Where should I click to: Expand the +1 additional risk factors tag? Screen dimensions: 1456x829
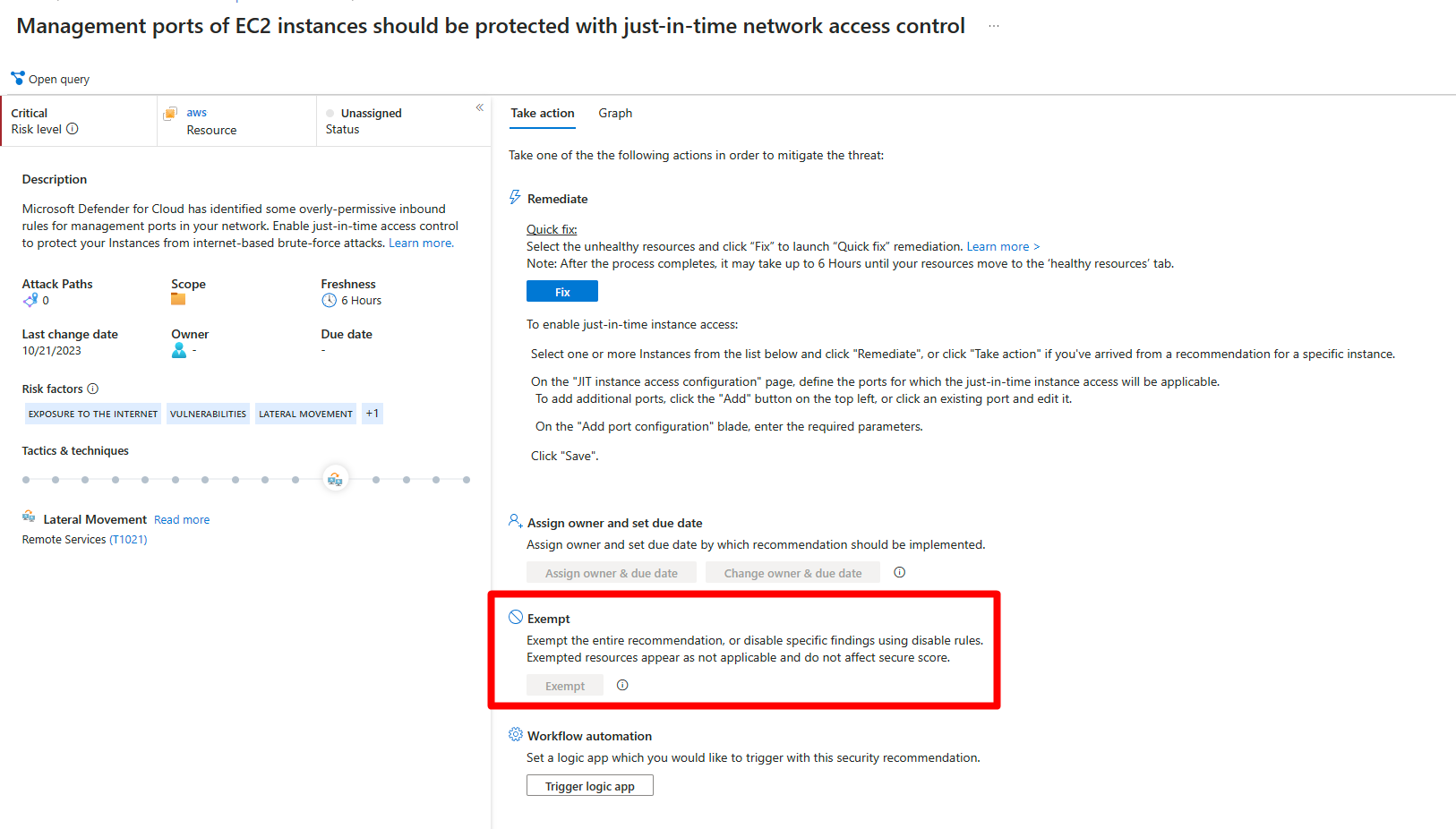[373, 414]
